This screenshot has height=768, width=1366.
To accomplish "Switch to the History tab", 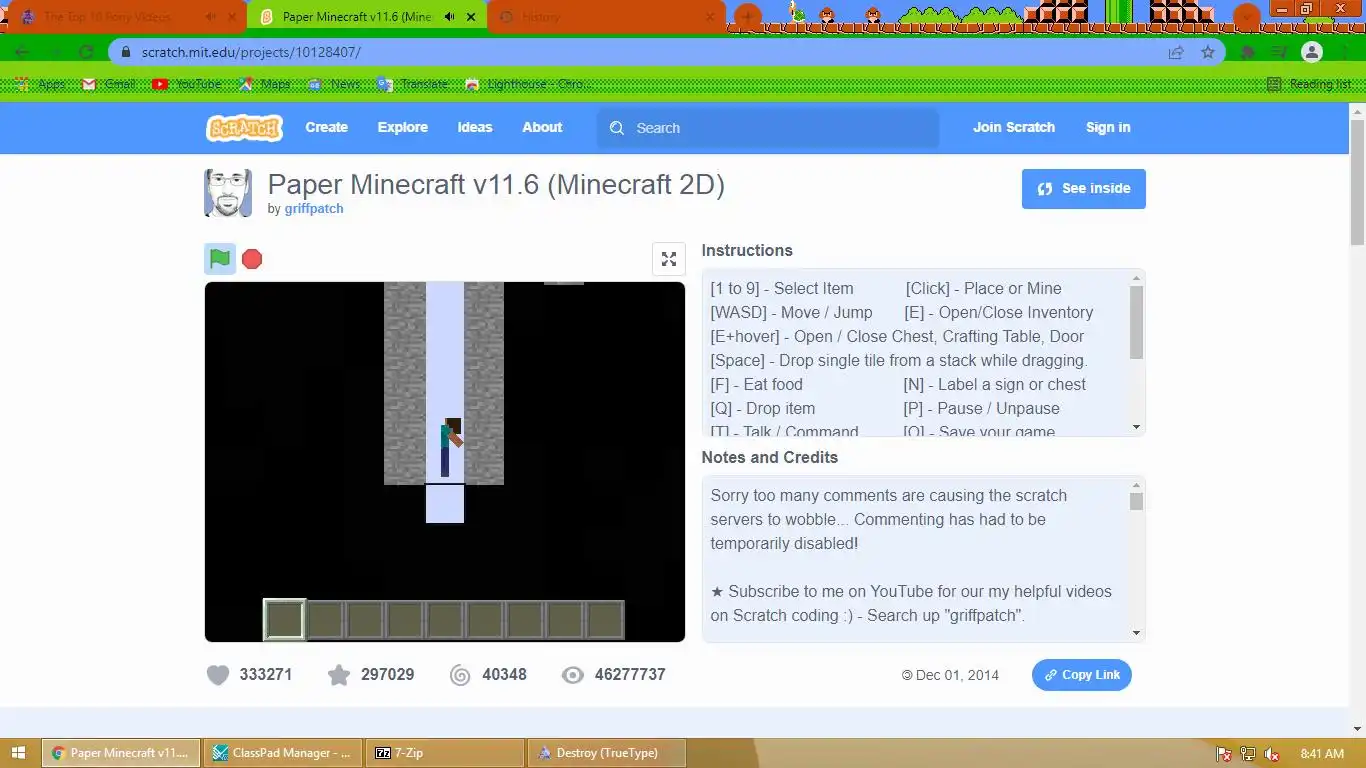I will [x=606, y=17].
